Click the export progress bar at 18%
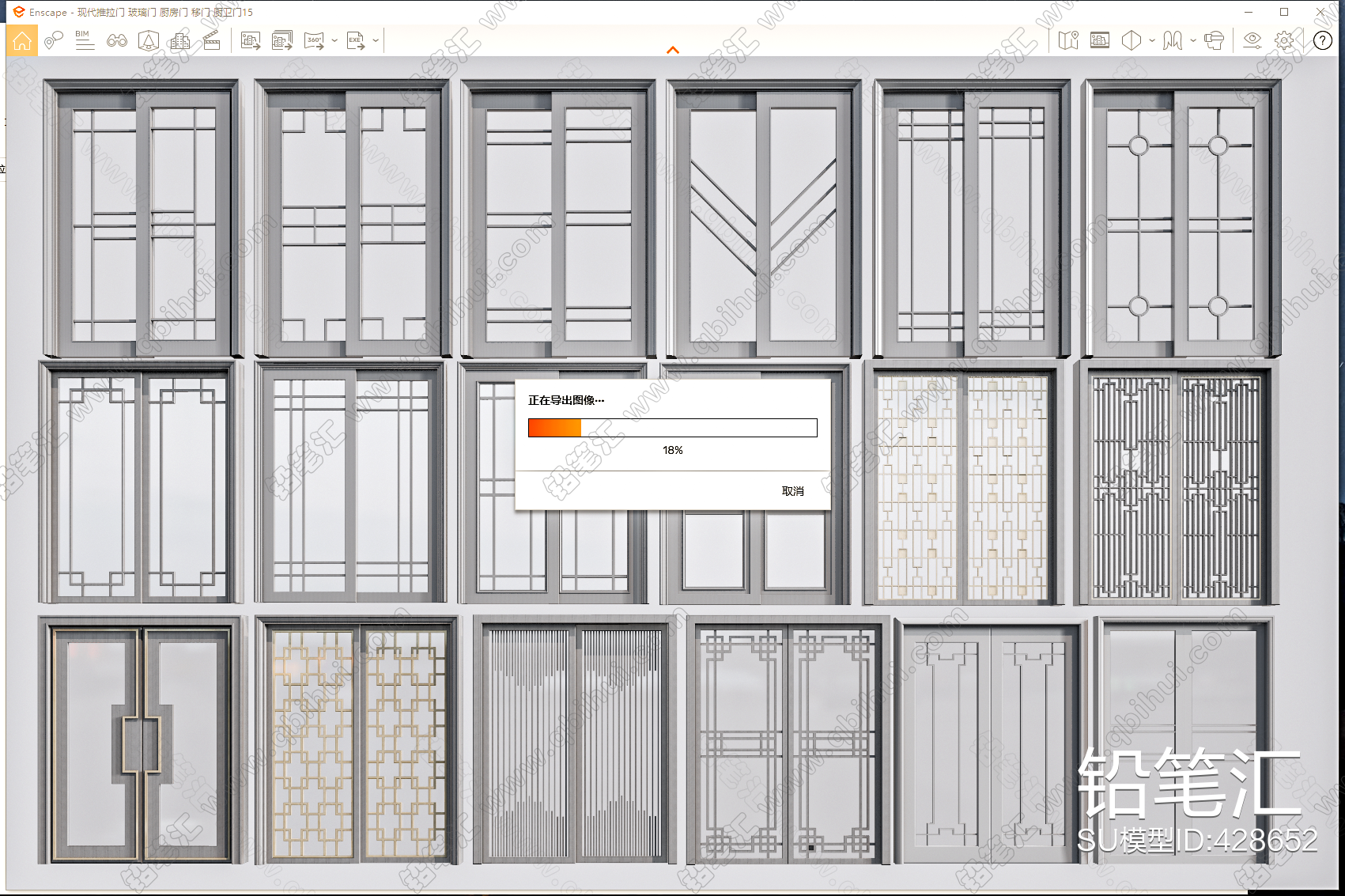The width and height of the screenshot is (1345, 896). click(x=673, y=428)
